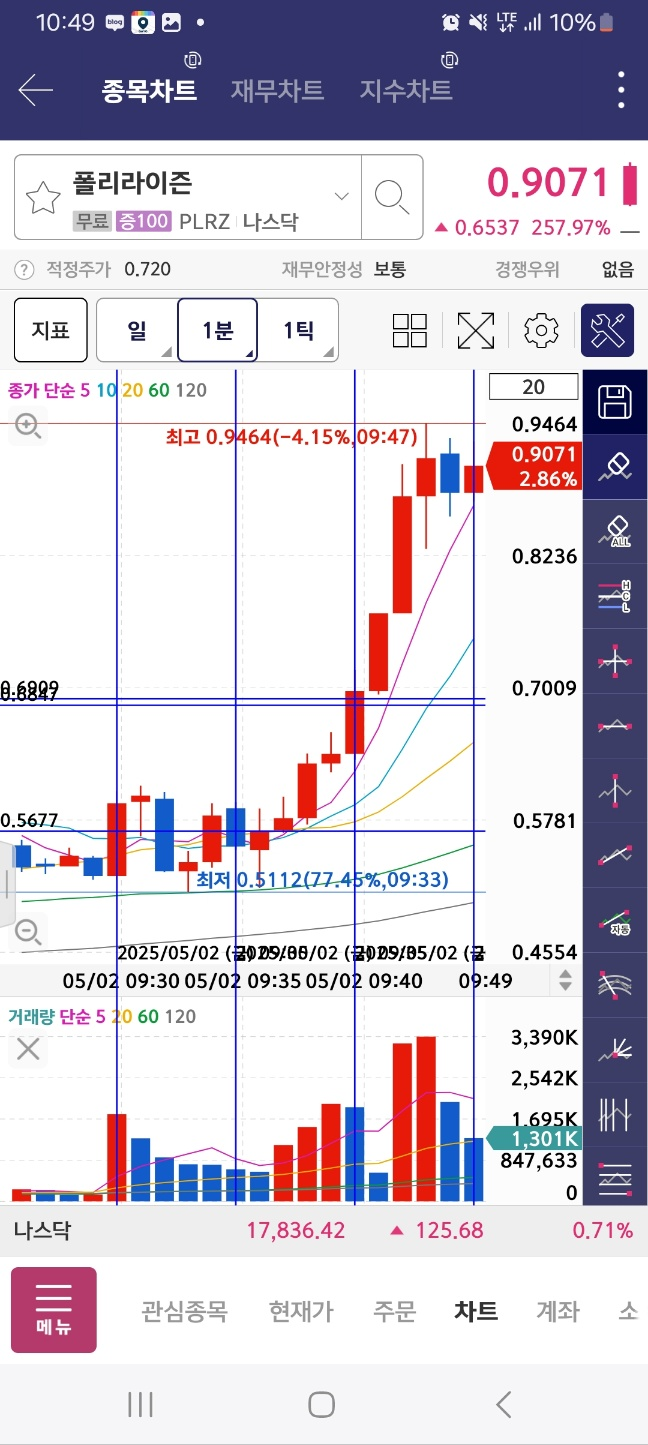The height and width of the screenshot is (1445, 648).
Task: Tap the candle icon beside 0.9071
Action: pos(629,185)
